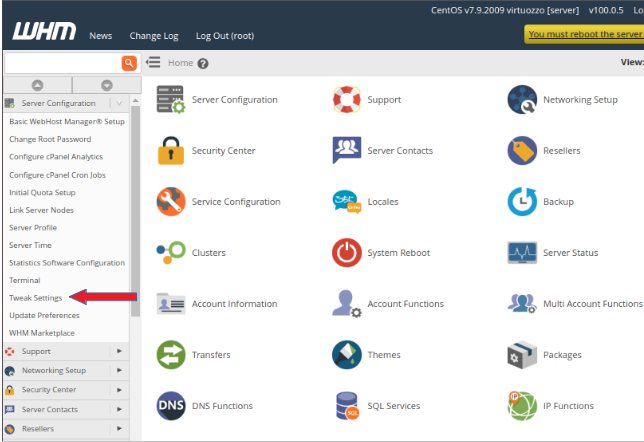The width and height of the screenshot is (644, 442).
Task: Open Server Time in sidebar
Action: tap(30, 245)
